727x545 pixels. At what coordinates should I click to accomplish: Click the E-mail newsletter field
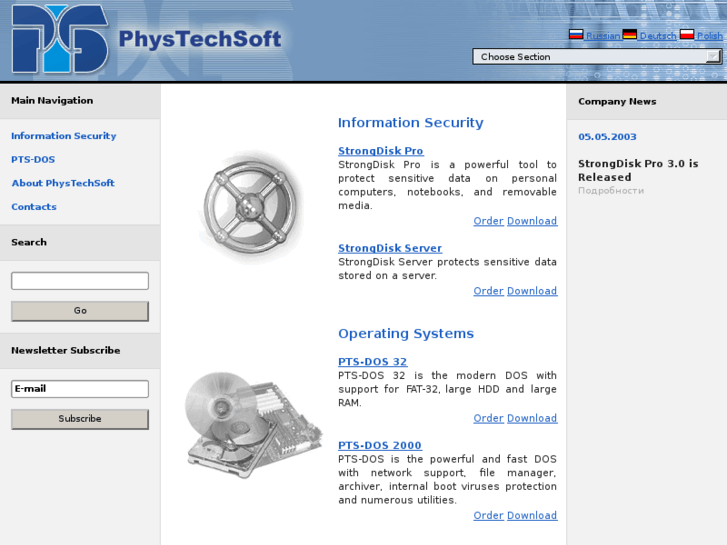pos(80,389)
